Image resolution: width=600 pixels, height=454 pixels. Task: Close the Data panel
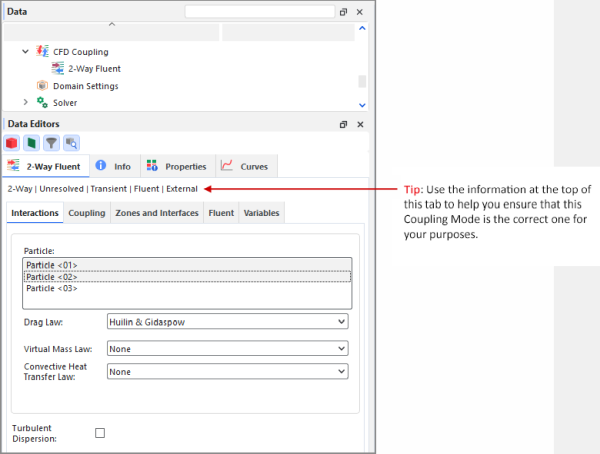coord(360,12)
